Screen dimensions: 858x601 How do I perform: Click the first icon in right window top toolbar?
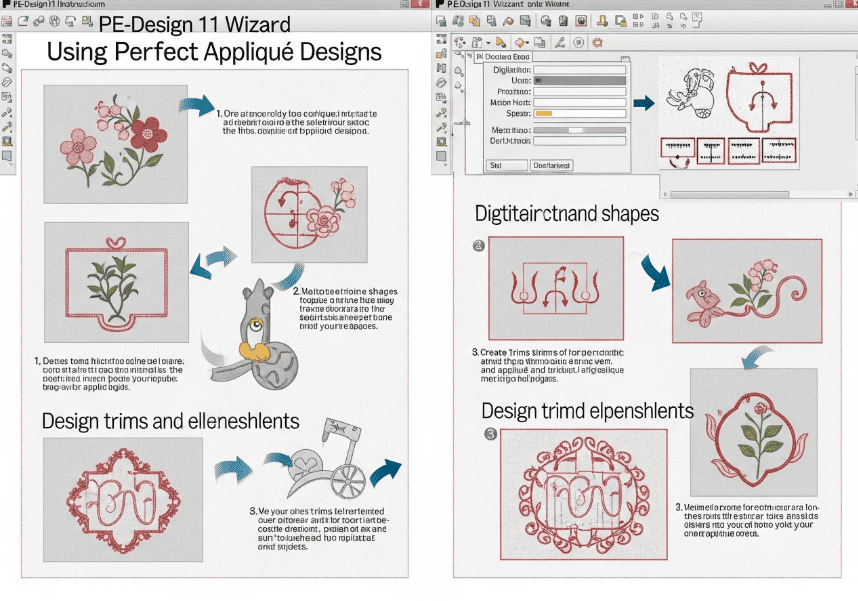(441, 21)
